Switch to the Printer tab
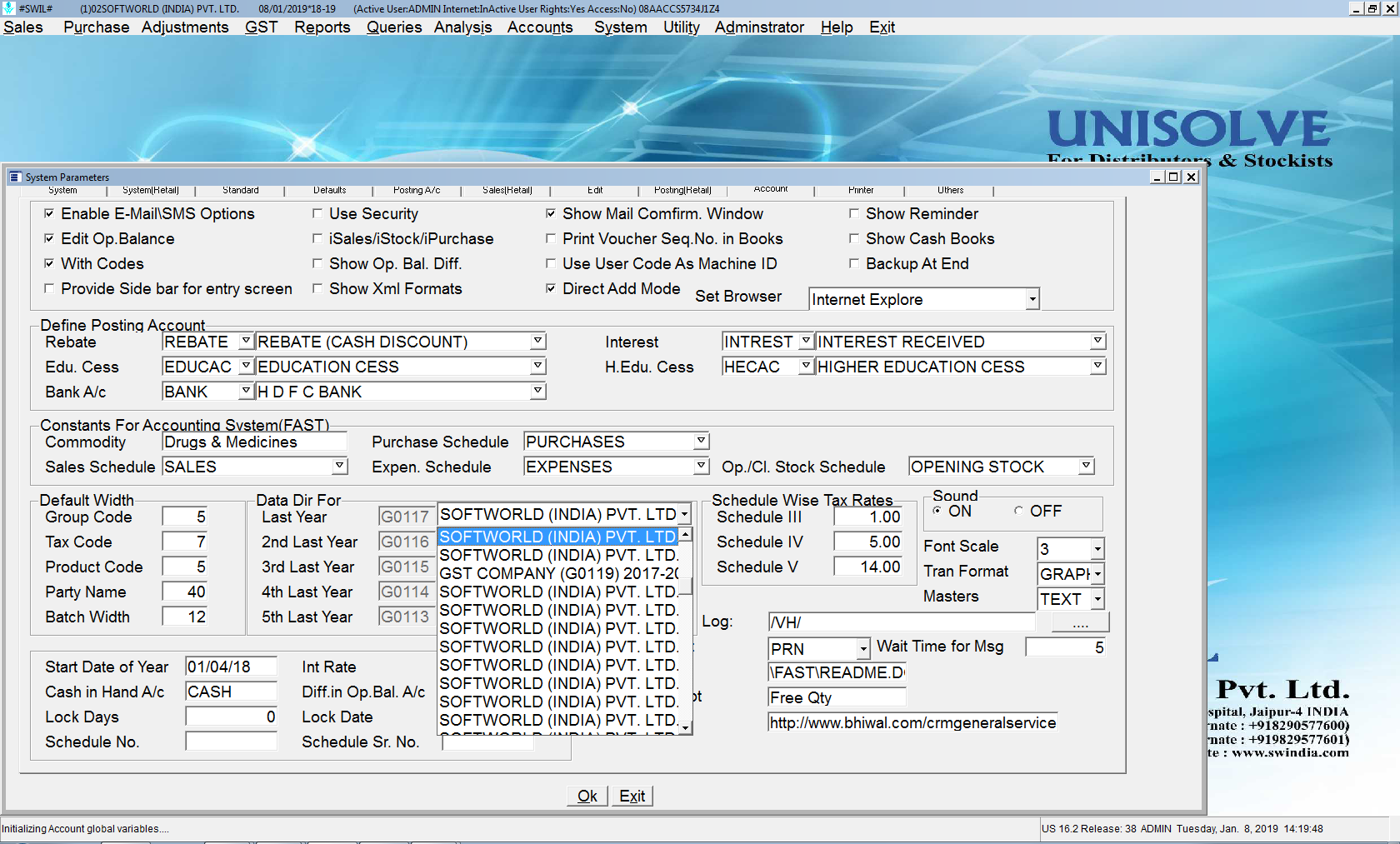Image resolution: width=1400 pixels, height=844 pixels. tap(861, 190)
